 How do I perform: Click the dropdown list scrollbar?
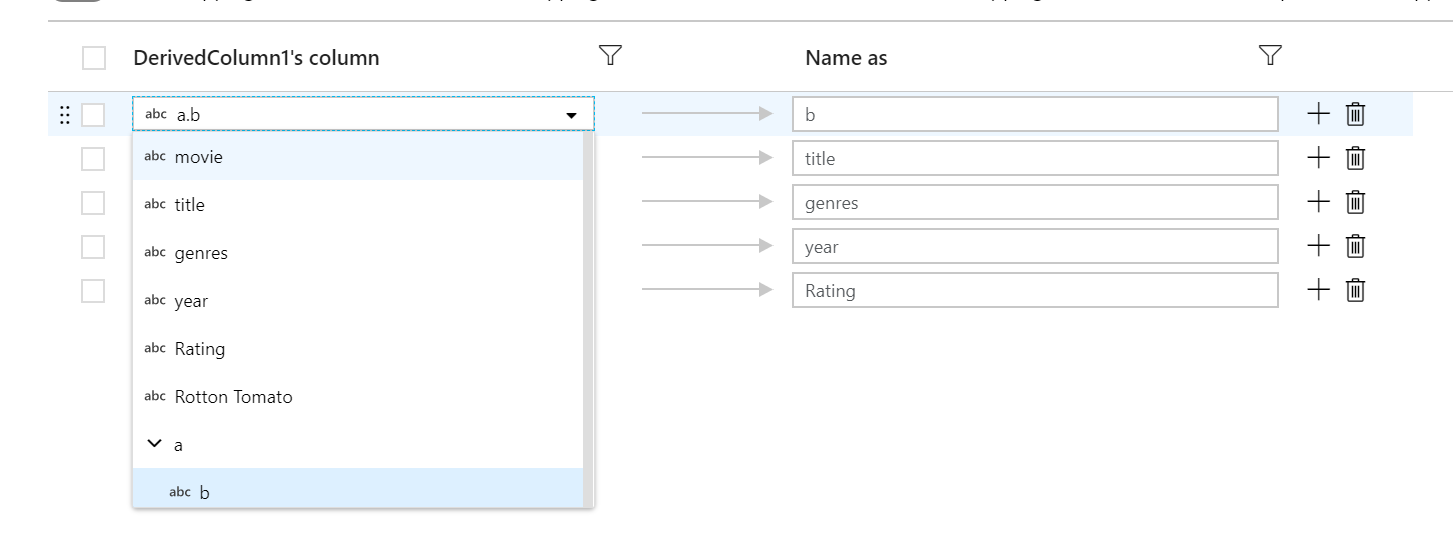pos(589,318)
